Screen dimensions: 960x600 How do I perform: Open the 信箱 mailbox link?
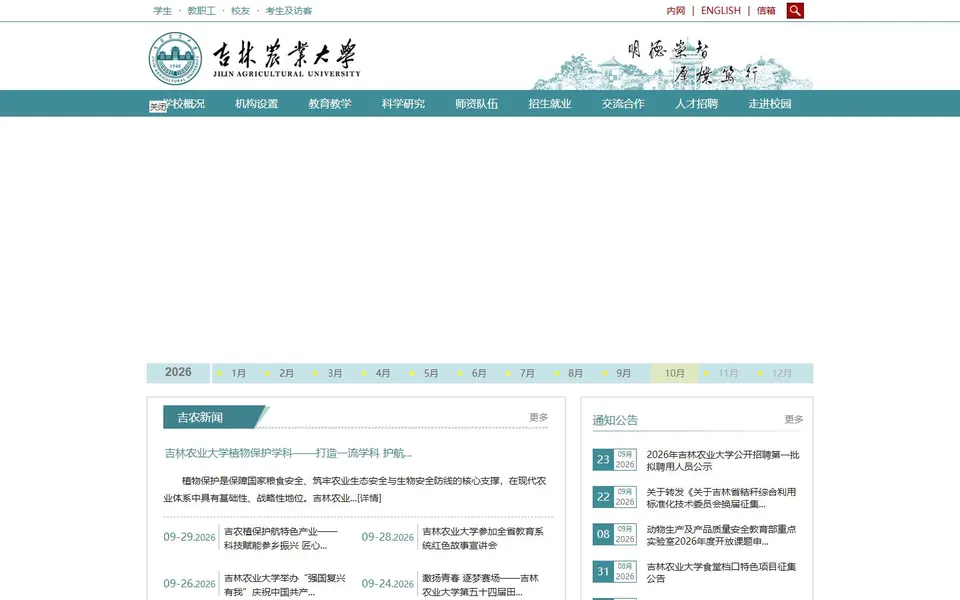[766, 10]
